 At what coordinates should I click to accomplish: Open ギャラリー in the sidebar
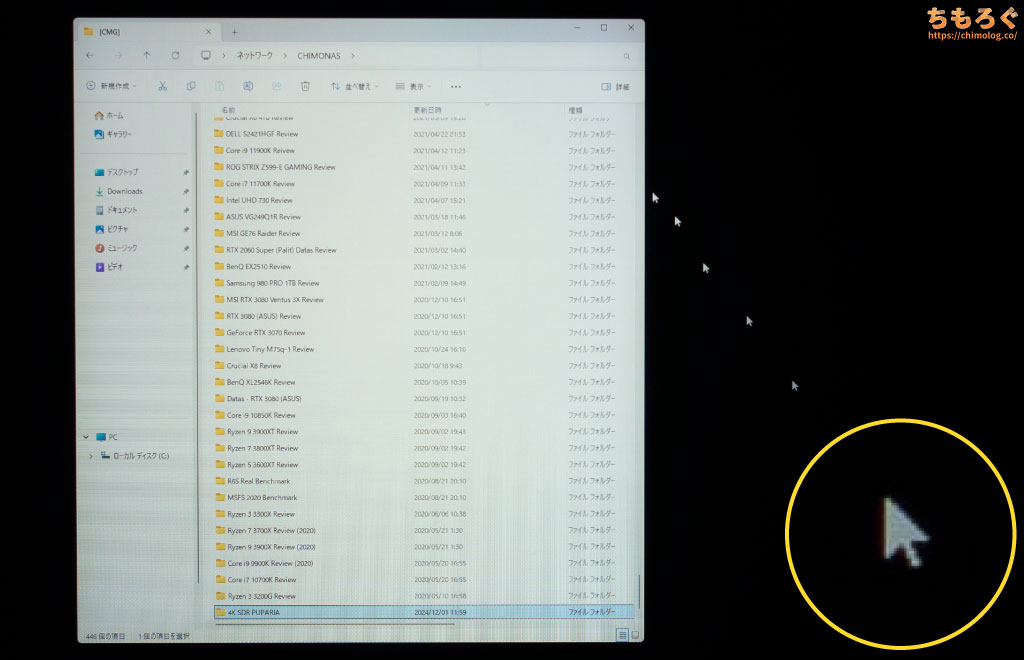[113, 134]
